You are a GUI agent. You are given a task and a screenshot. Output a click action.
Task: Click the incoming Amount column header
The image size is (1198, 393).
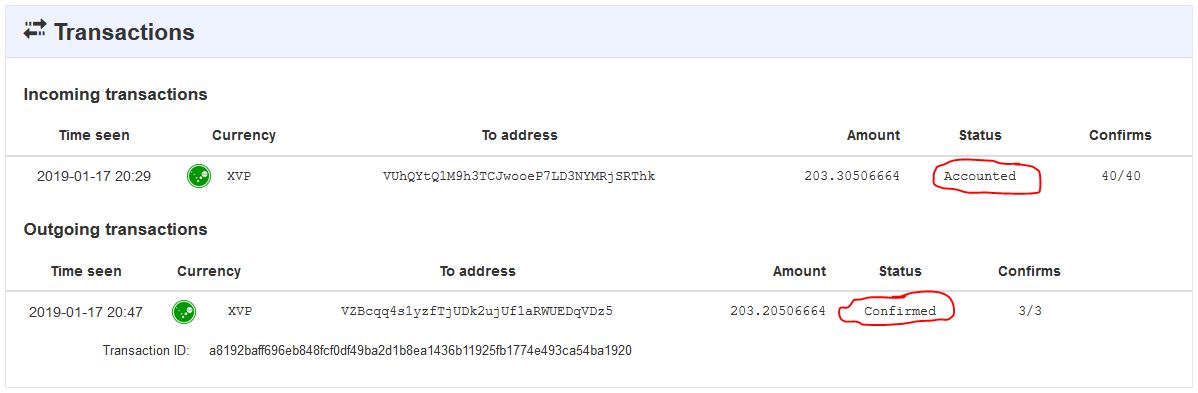873,135
